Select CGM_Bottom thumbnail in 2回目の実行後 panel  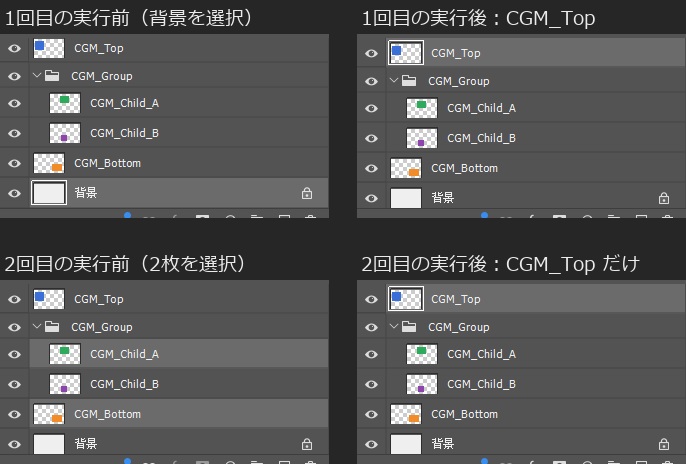406,414
